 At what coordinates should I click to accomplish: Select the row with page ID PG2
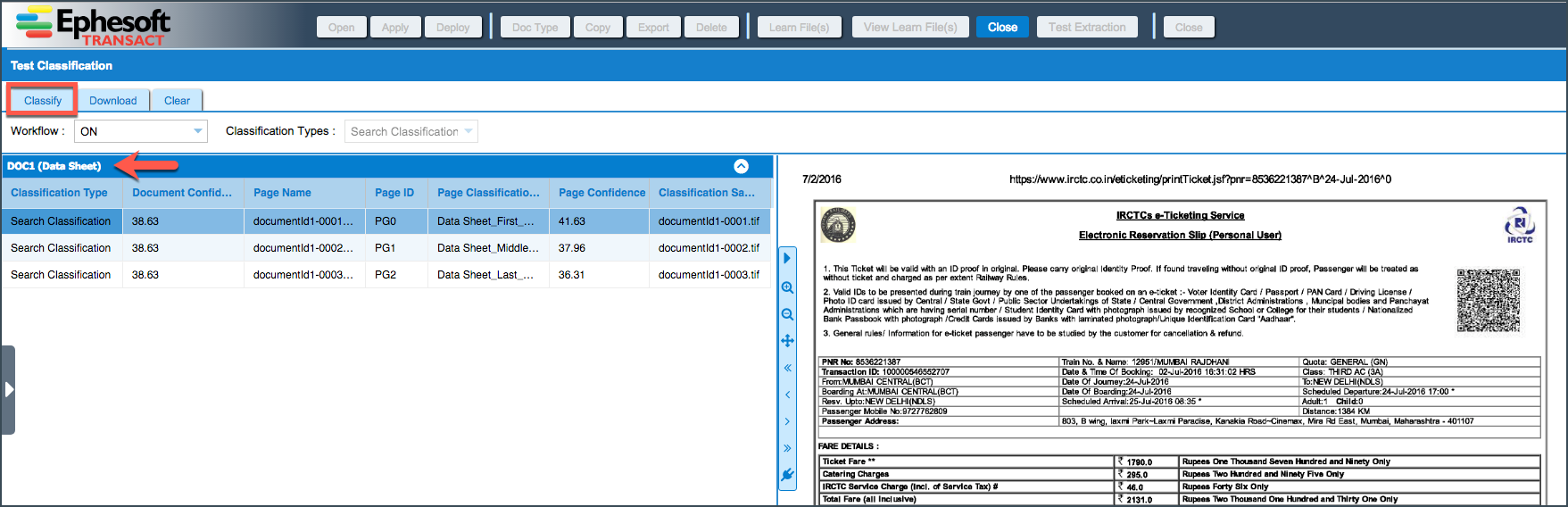pyautogui.click(x=386, y=275)
